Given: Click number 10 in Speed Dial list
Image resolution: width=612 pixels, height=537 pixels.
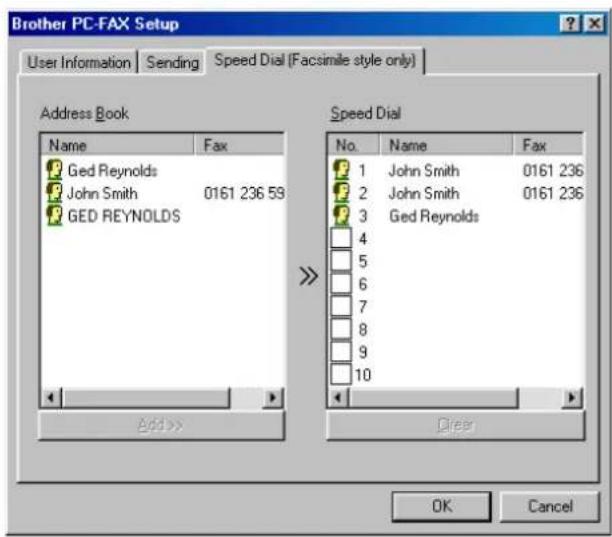Looking at the screenshot, I should (363, 375).
